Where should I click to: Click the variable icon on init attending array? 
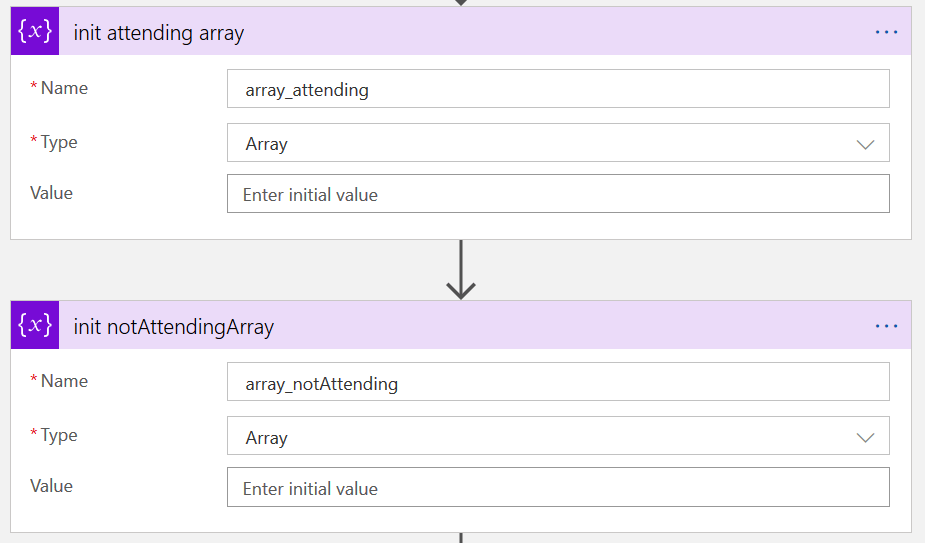pyautogui.click(x=35, y=31)
